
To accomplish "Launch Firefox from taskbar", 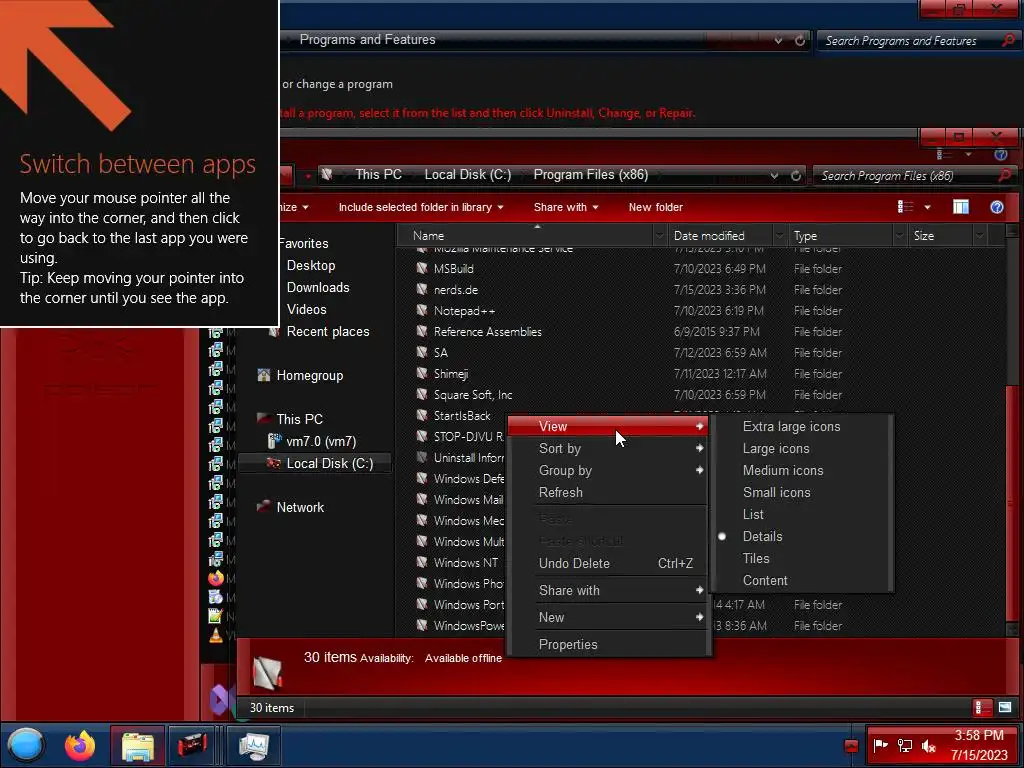I will point(80,745).
